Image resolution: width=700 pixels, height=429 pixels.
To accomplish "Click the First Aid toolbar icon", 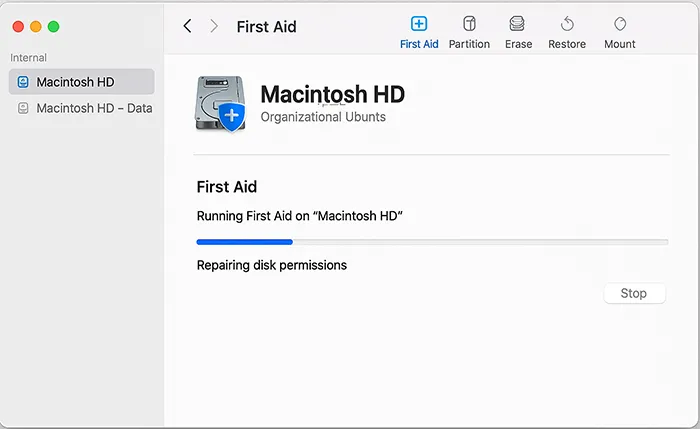I will click(419, 24).
